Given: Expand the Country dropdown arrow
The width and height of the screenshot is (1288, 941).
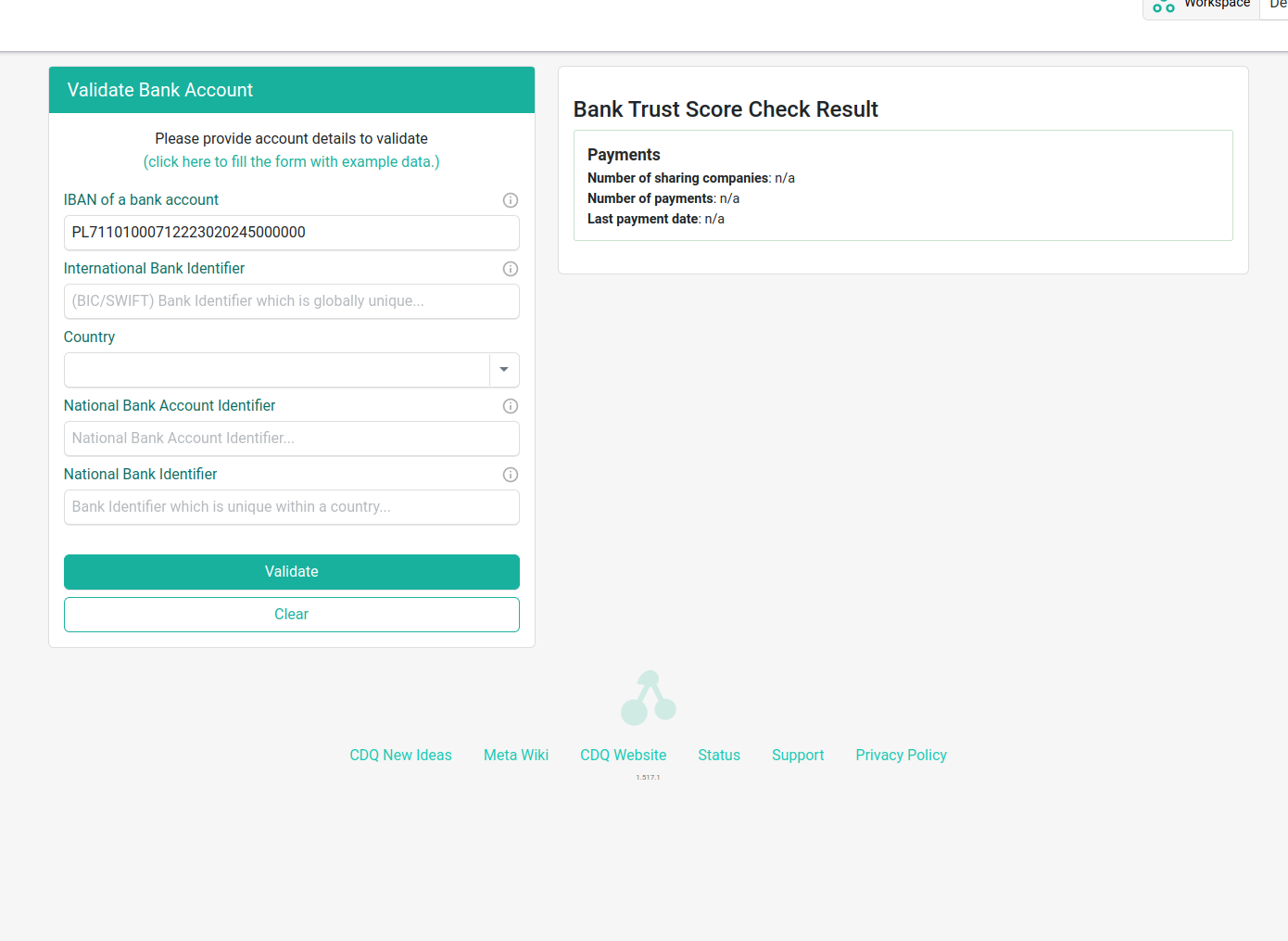Looking at the screenshot, I should [x=504, y=370].
